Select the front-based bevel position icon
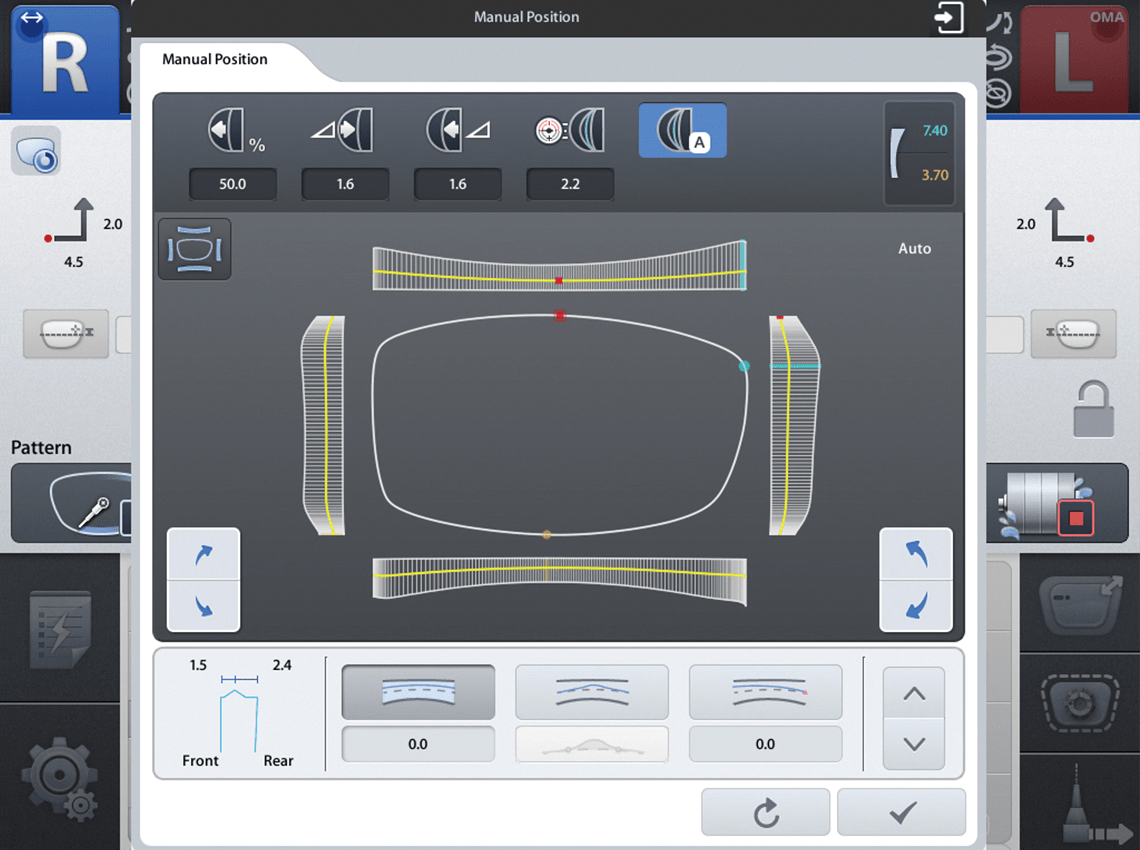 [343, 131]
